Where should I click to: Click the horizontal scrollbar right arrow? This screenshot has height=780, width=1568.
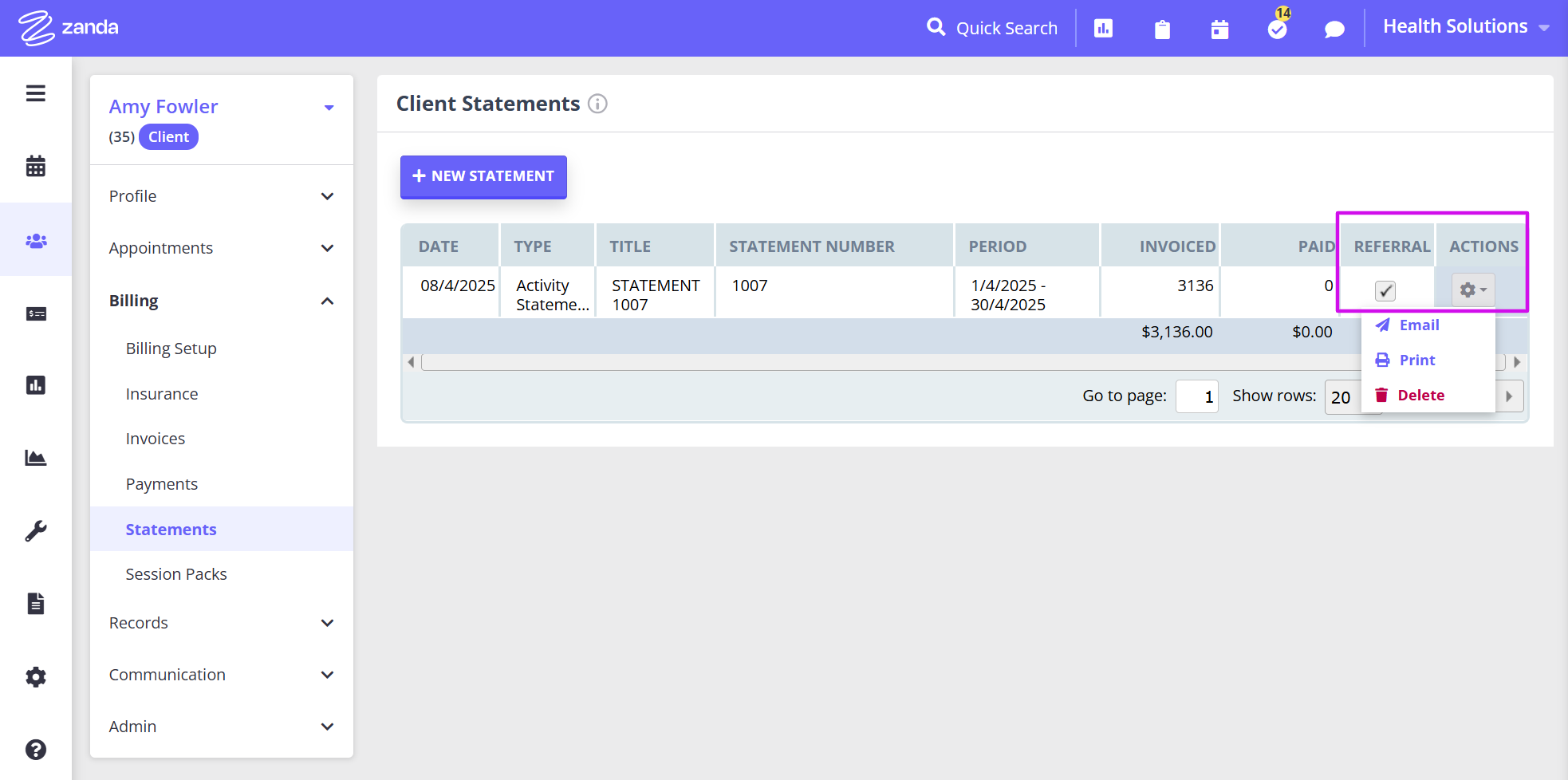click(x=1517, y=362)
